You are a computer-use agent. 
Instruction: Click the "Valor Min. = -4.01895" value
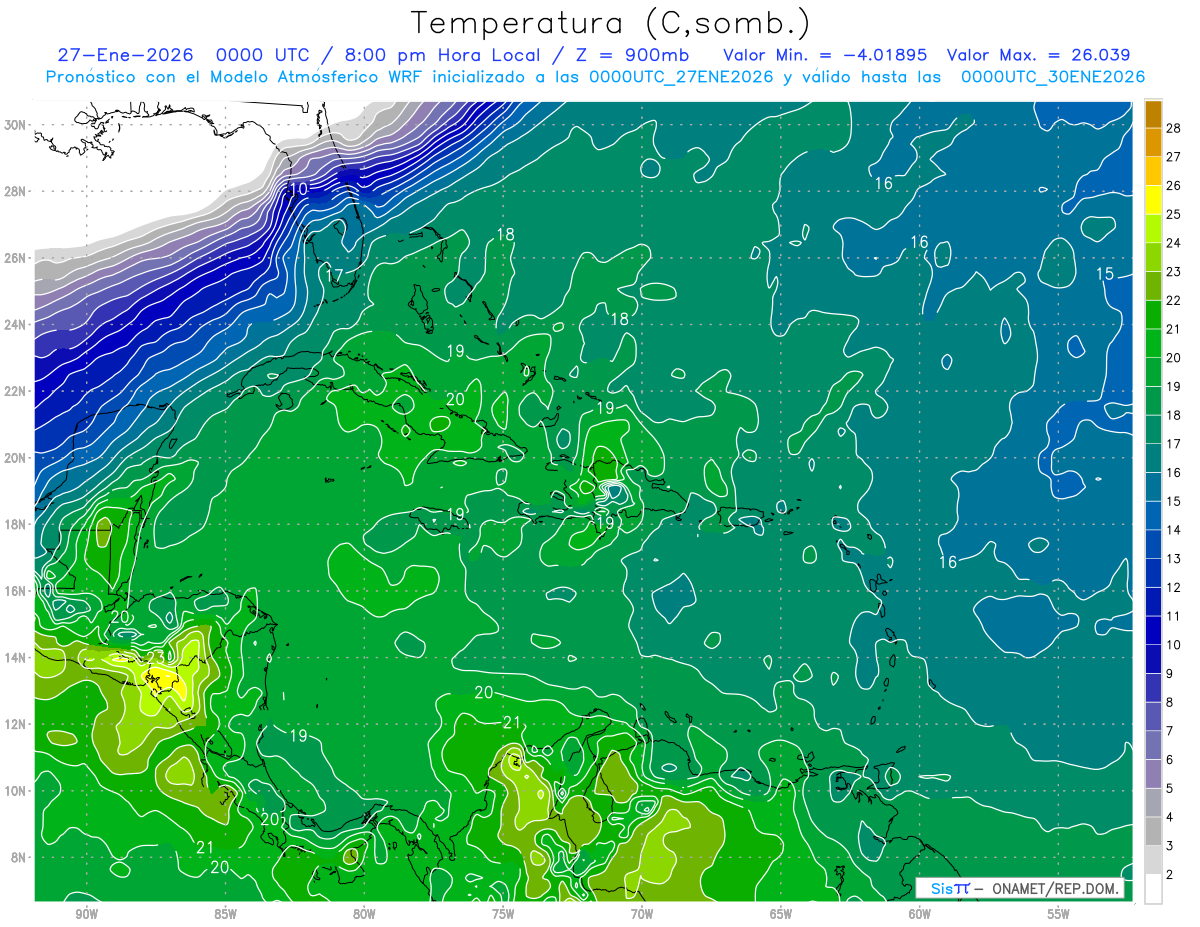click(x=825, y=55)
